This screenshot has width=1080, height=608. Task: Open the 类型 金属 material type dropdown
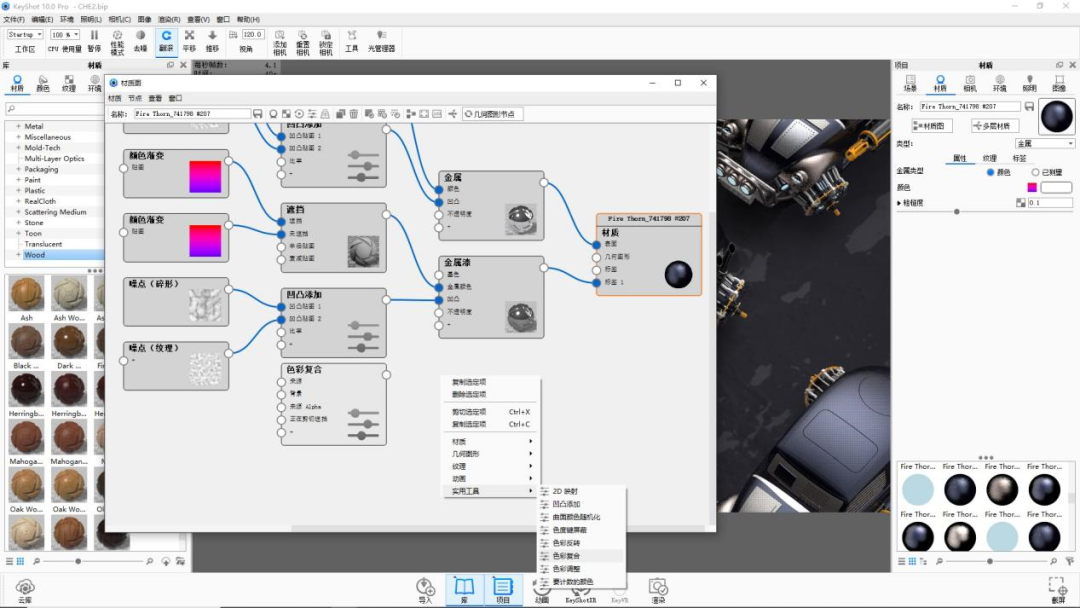coord(1045,143)
